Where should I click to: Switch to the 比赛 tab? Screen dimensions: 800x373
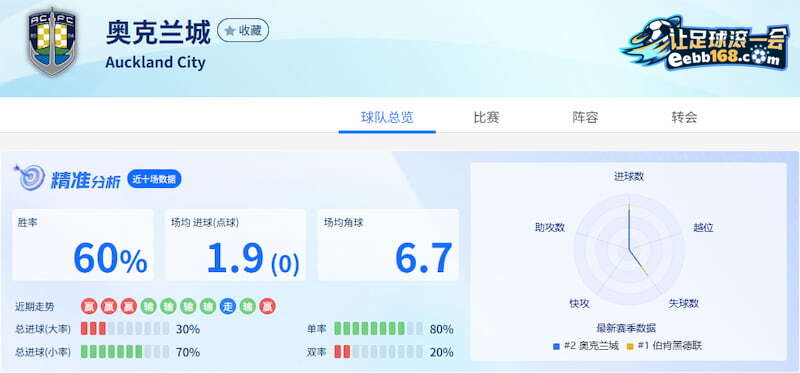(x=486, y=118)
